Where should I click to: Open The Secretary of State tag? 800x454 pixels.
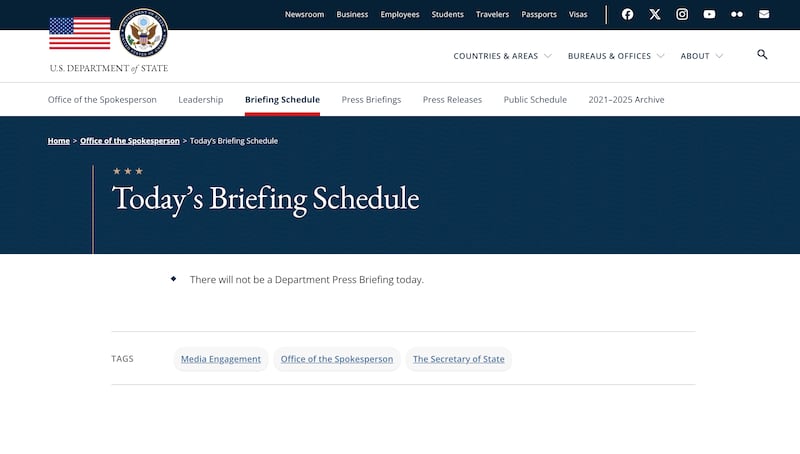(458, 359)
